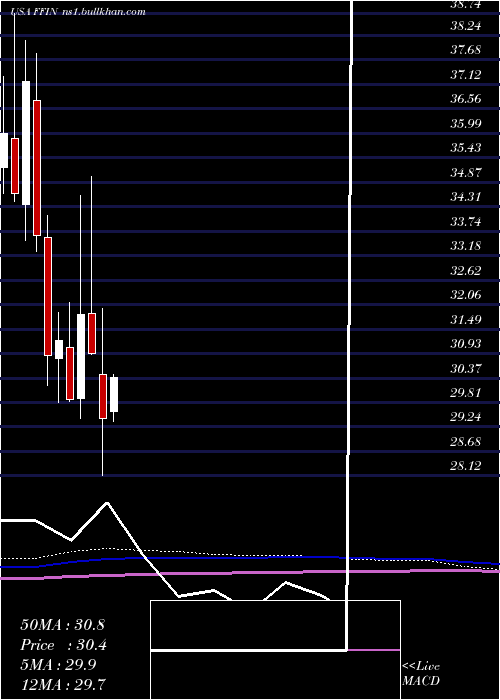Click the 32.06 price axis label
The height and width of the screenshot is (700, 500).
(x=465, y=295)
